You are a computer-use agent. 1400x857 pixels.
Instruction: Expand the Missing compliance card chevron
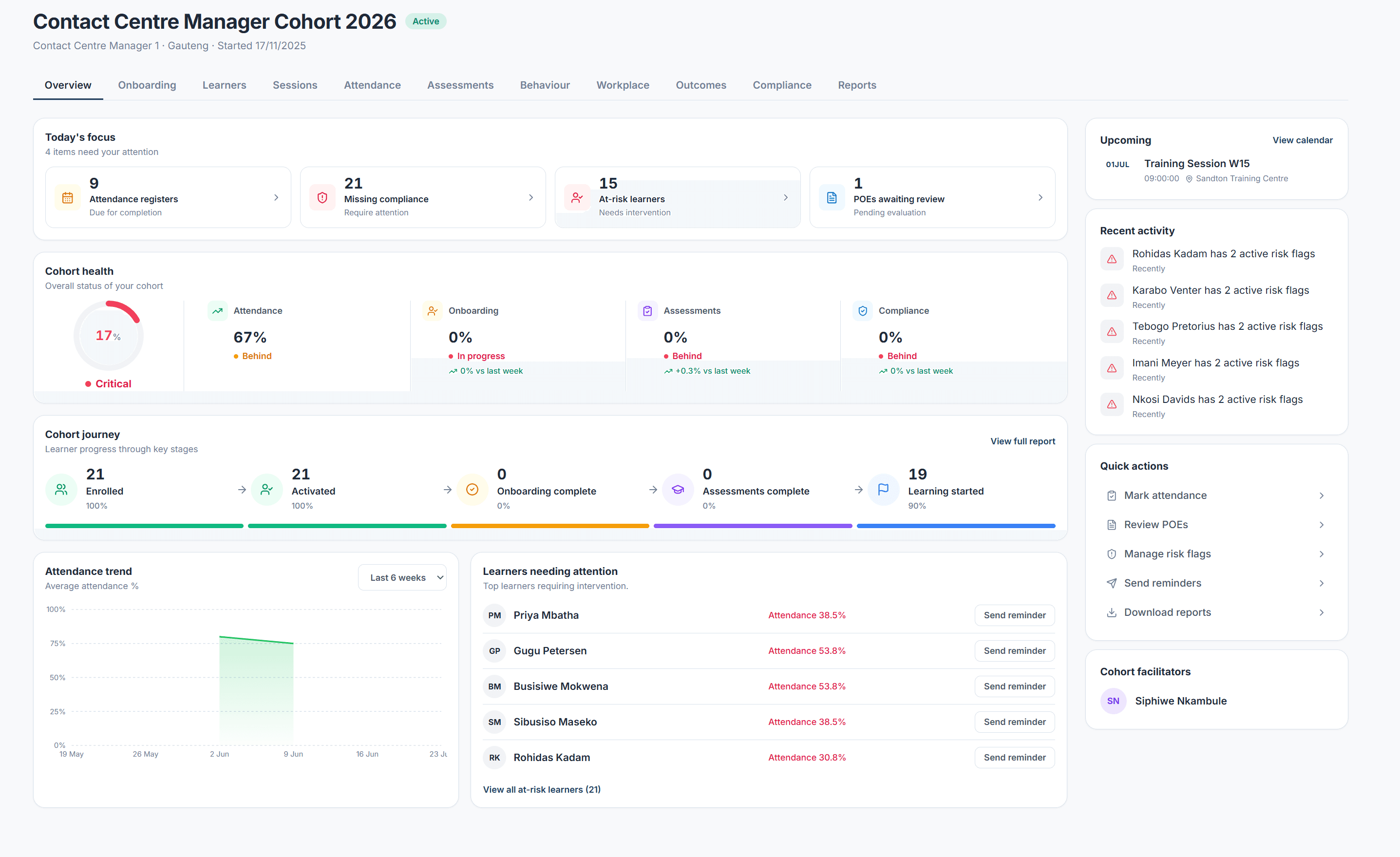point(530,198)
